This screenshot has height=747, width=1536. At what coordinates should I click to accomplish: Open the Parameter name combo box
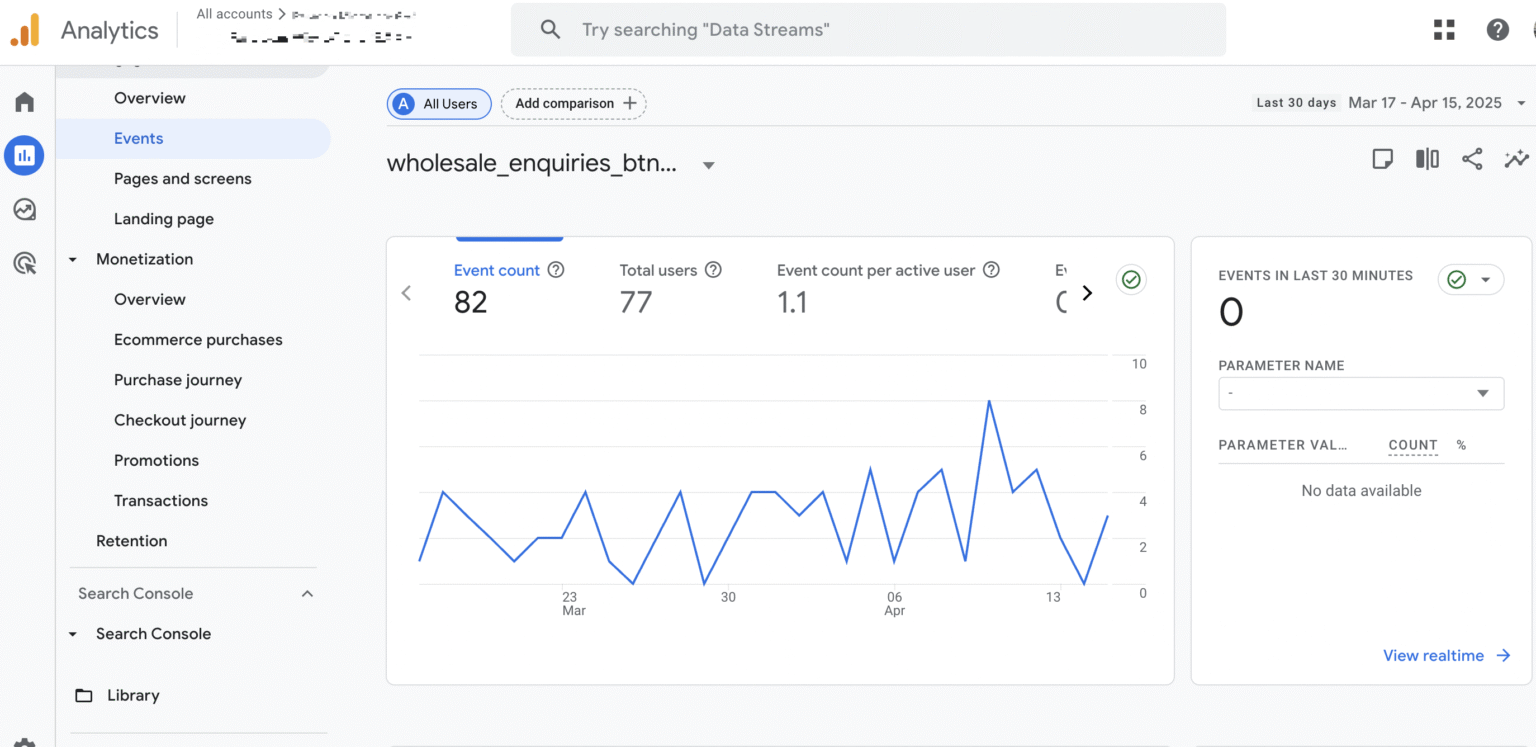1361,393
